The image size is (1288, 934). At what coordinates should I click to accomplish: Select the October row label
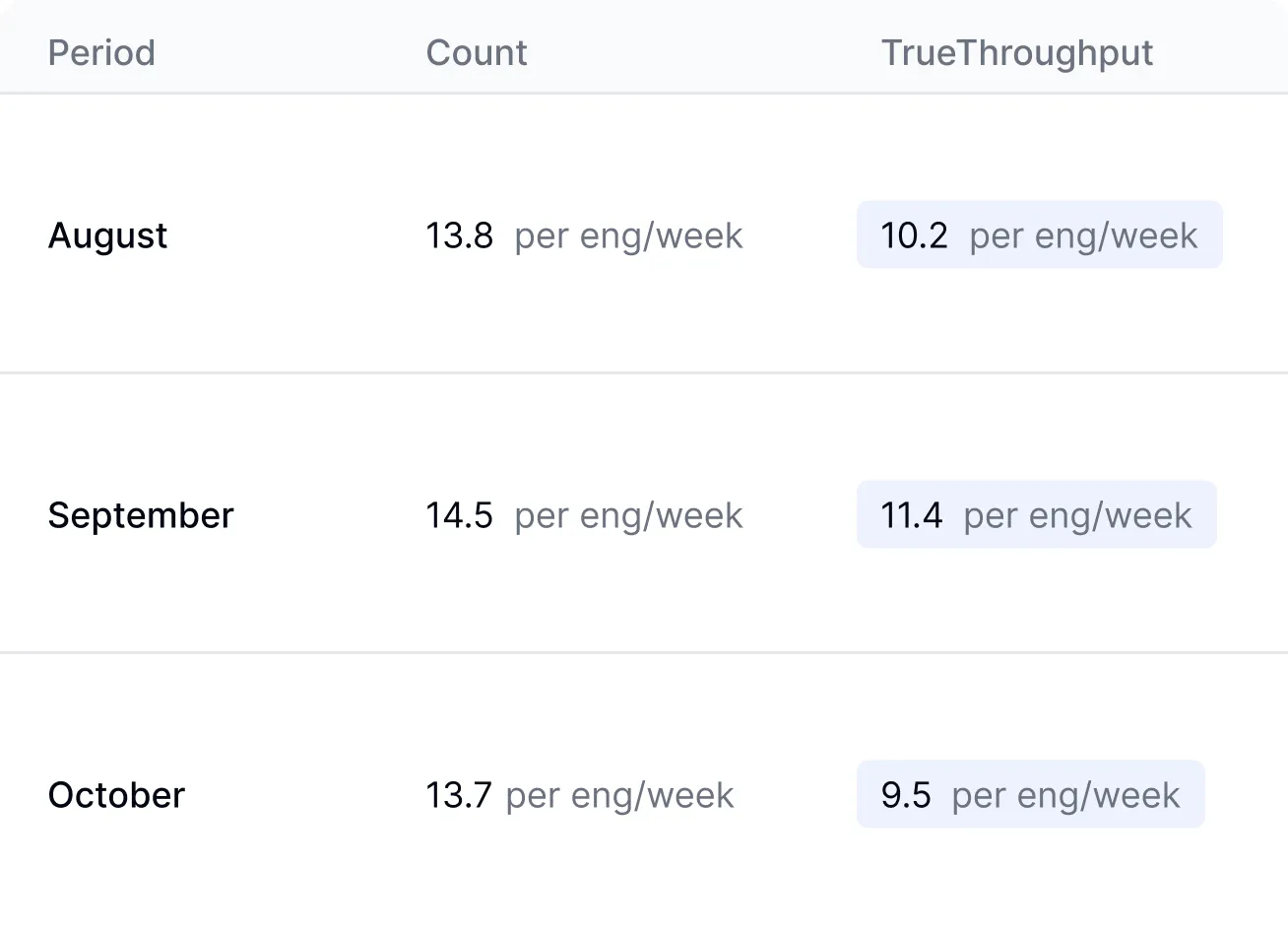(116, 795)
